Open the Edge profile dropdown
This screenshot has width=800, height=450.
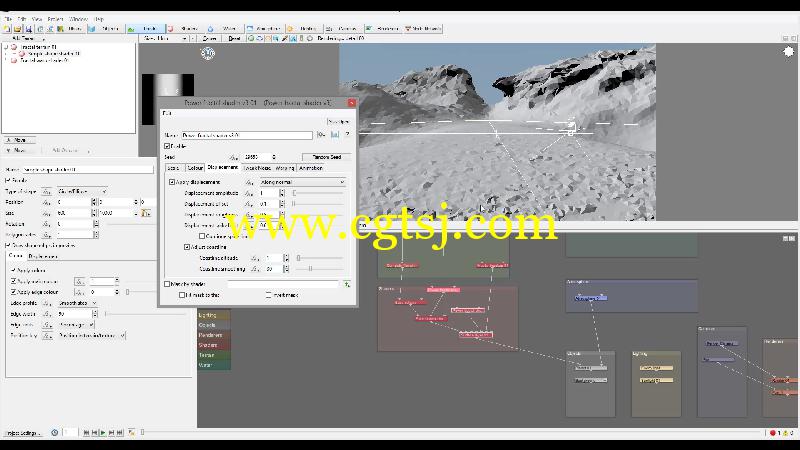pos(77,303)
